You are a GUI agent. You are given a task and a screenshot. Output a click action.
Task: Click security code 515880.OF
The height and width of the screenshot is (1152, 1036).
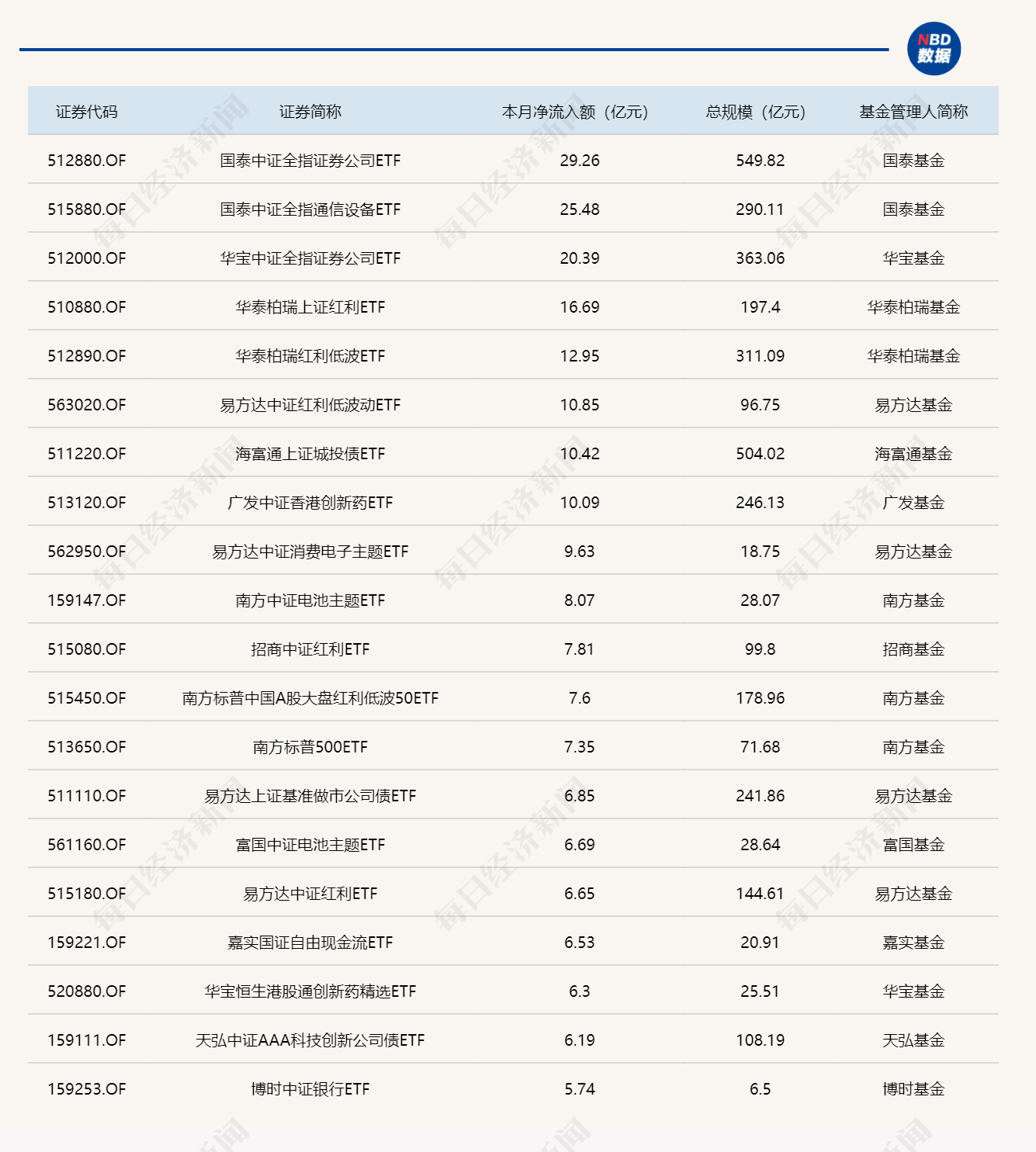click(86, 209)
